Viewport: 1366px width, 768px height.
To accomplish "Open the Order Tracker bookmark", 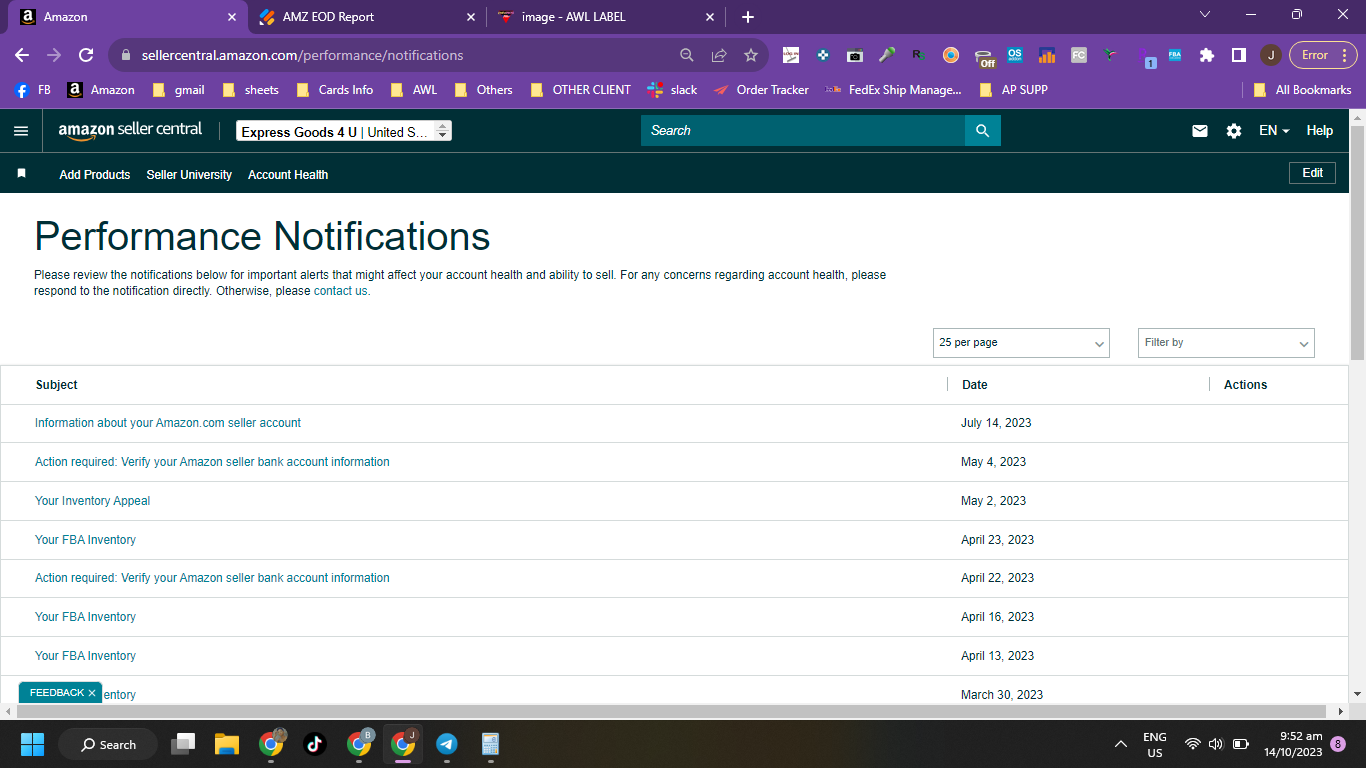I will click(x=761, y=90).
